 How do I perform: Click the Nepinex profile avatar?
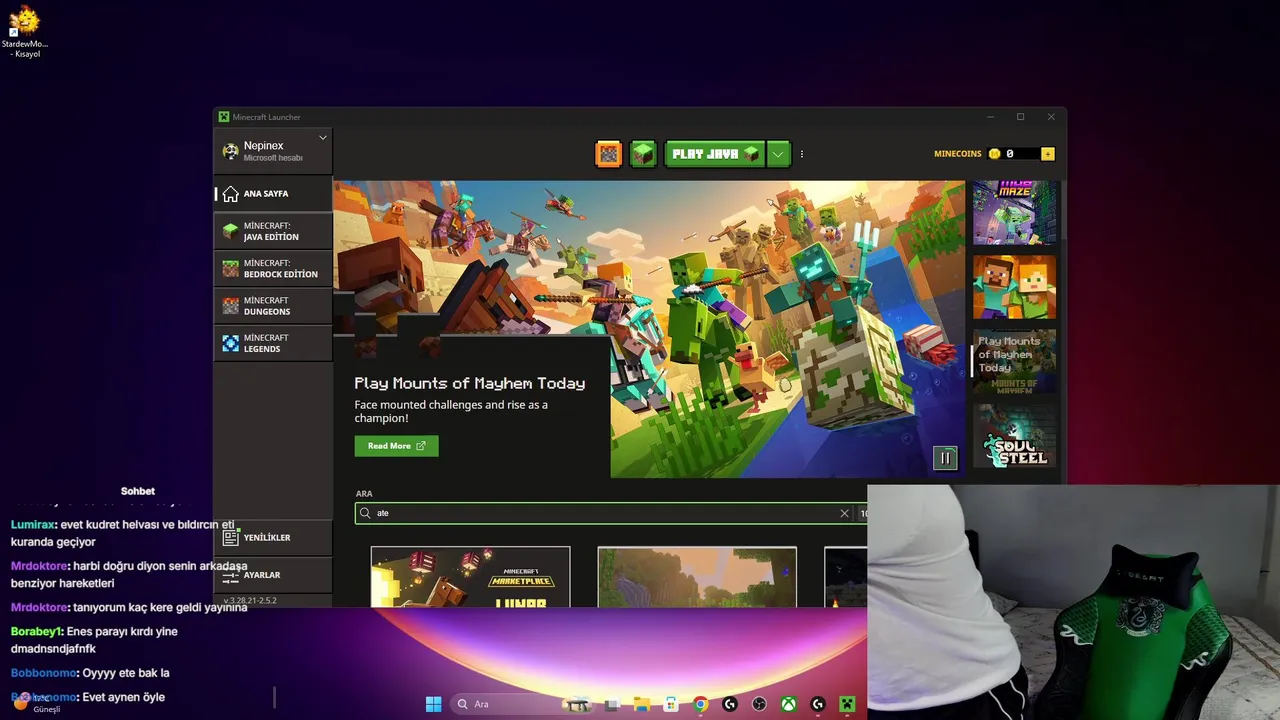(x=230, y=151)
